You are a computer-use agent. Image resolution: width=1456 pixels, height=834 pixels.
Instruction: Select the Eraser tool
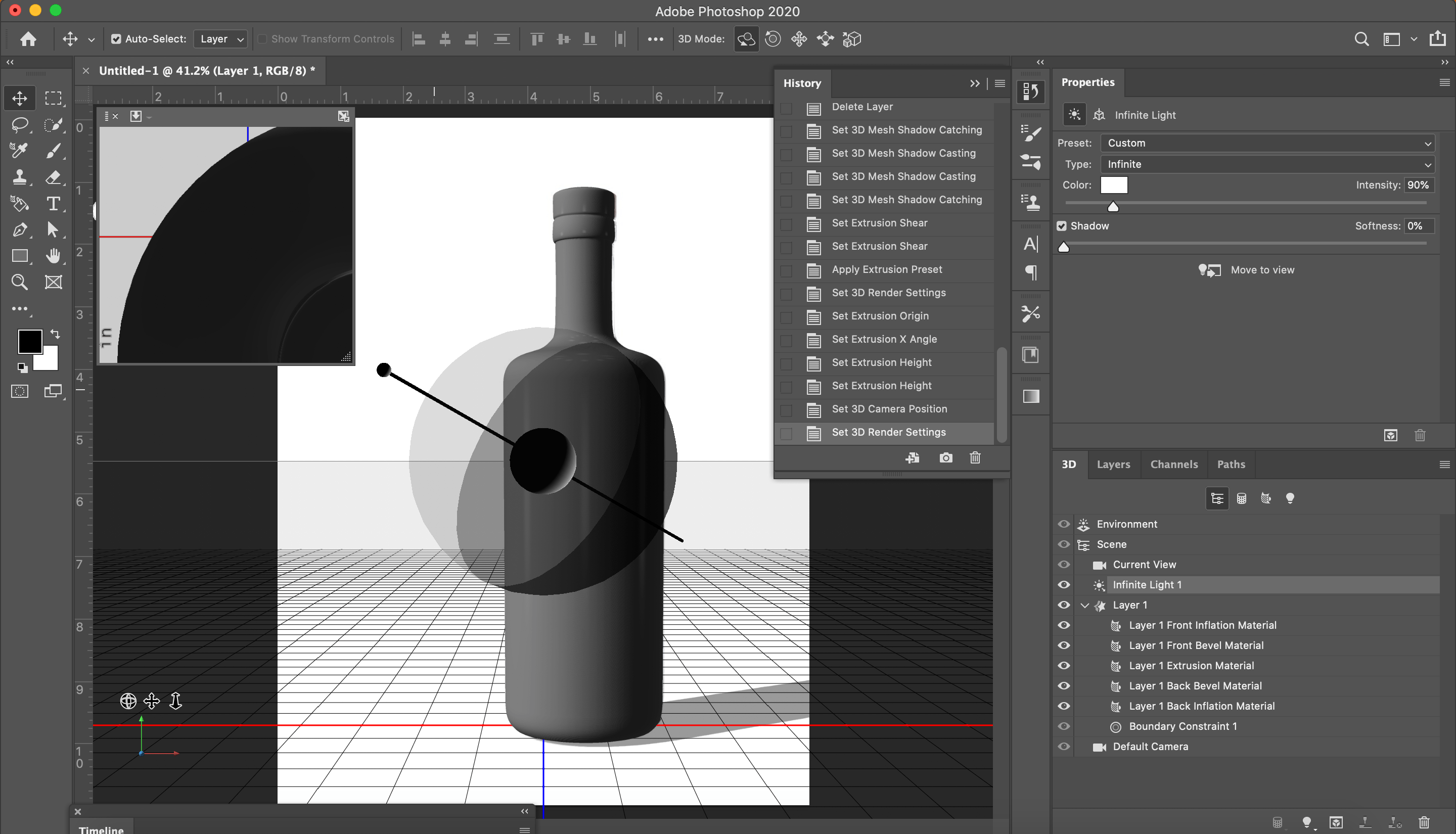[53, 177]
